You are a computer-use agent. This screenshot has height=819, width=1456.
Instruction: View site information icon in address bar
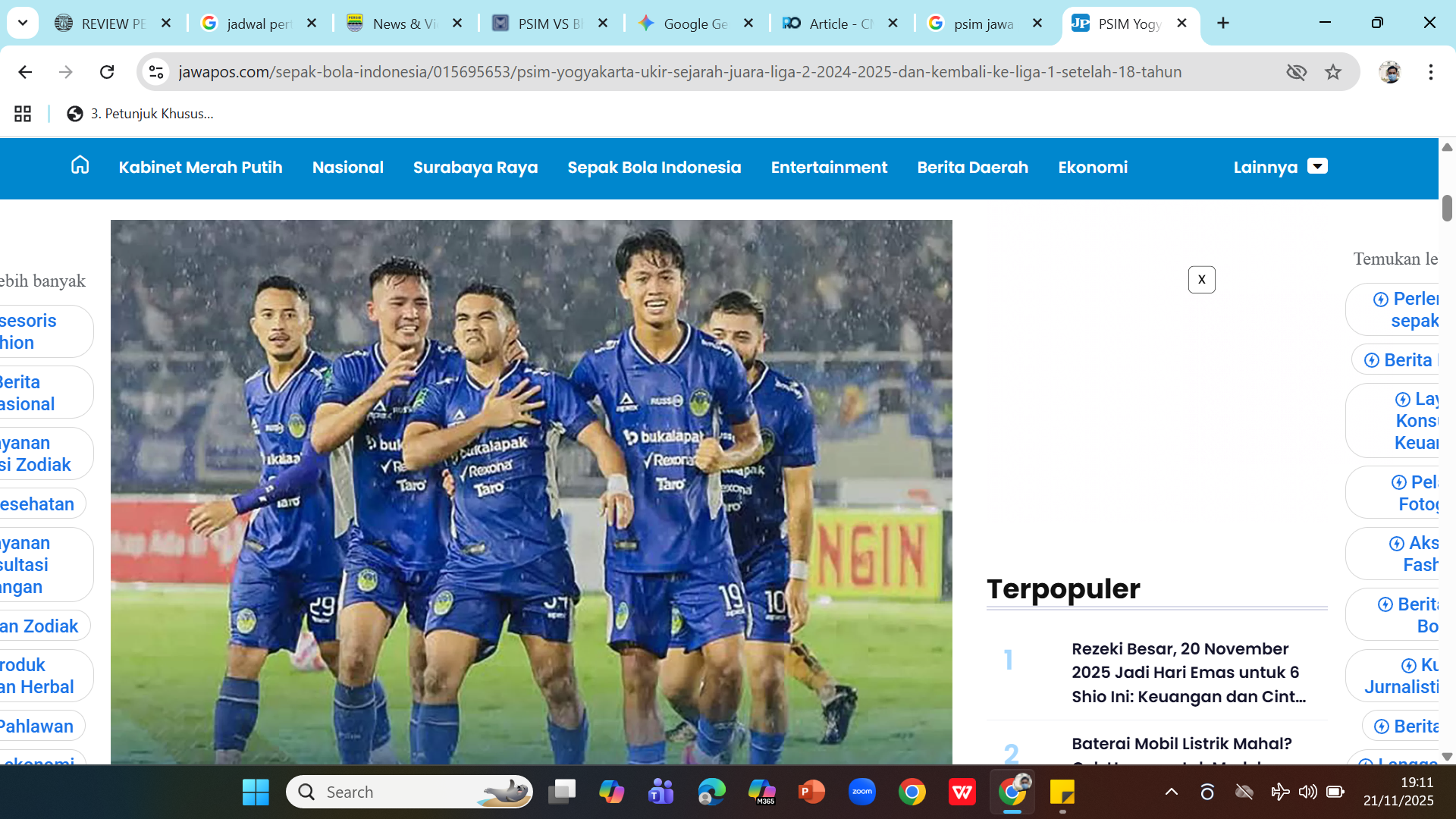pyautogui.click(x=156, y=72)
